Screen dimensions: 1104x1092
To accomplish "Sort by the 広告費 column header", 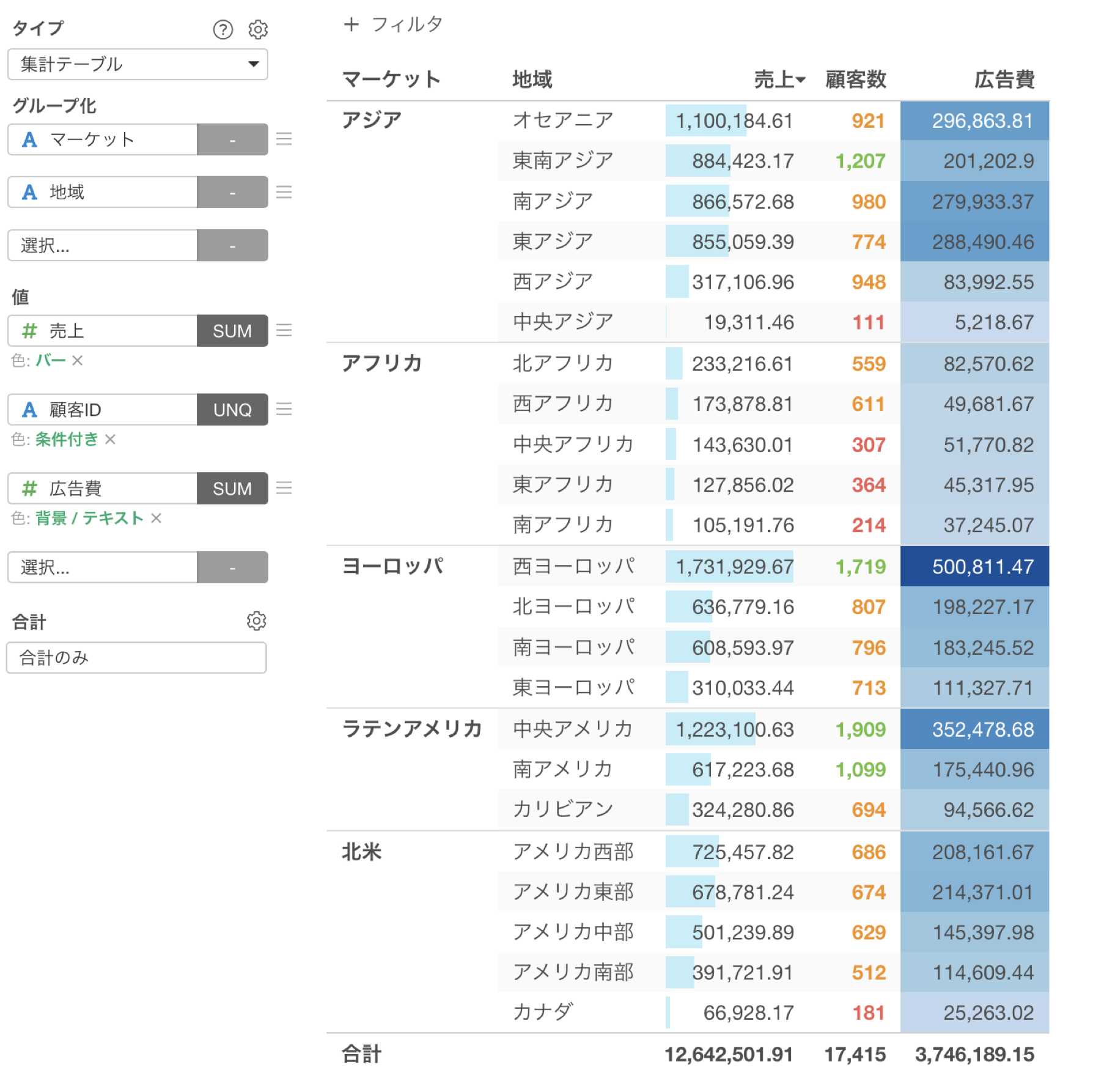I will coord(1004,79).
